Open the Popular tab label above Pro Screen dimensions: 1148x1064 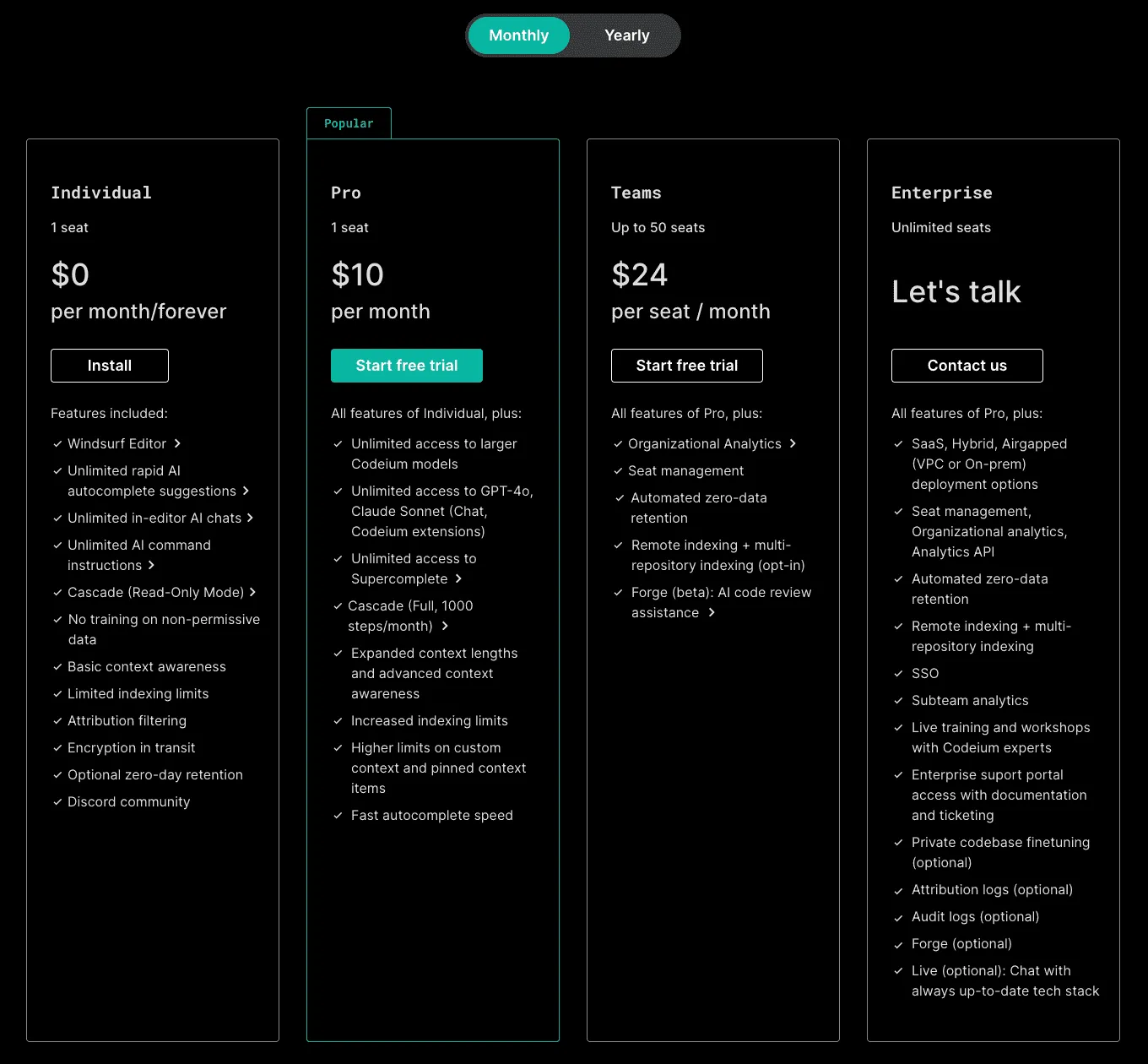coord(349,123)
